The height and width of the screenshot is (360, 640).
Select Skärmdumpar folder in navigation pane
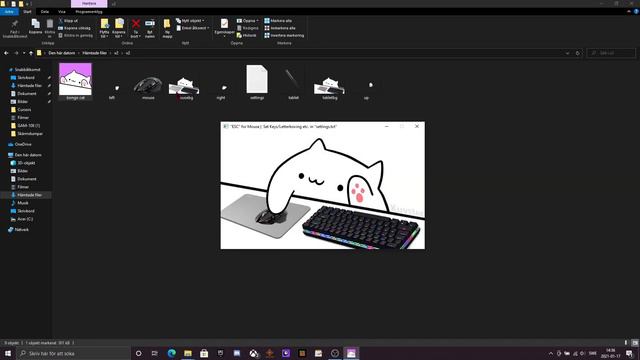coord(30,133)
